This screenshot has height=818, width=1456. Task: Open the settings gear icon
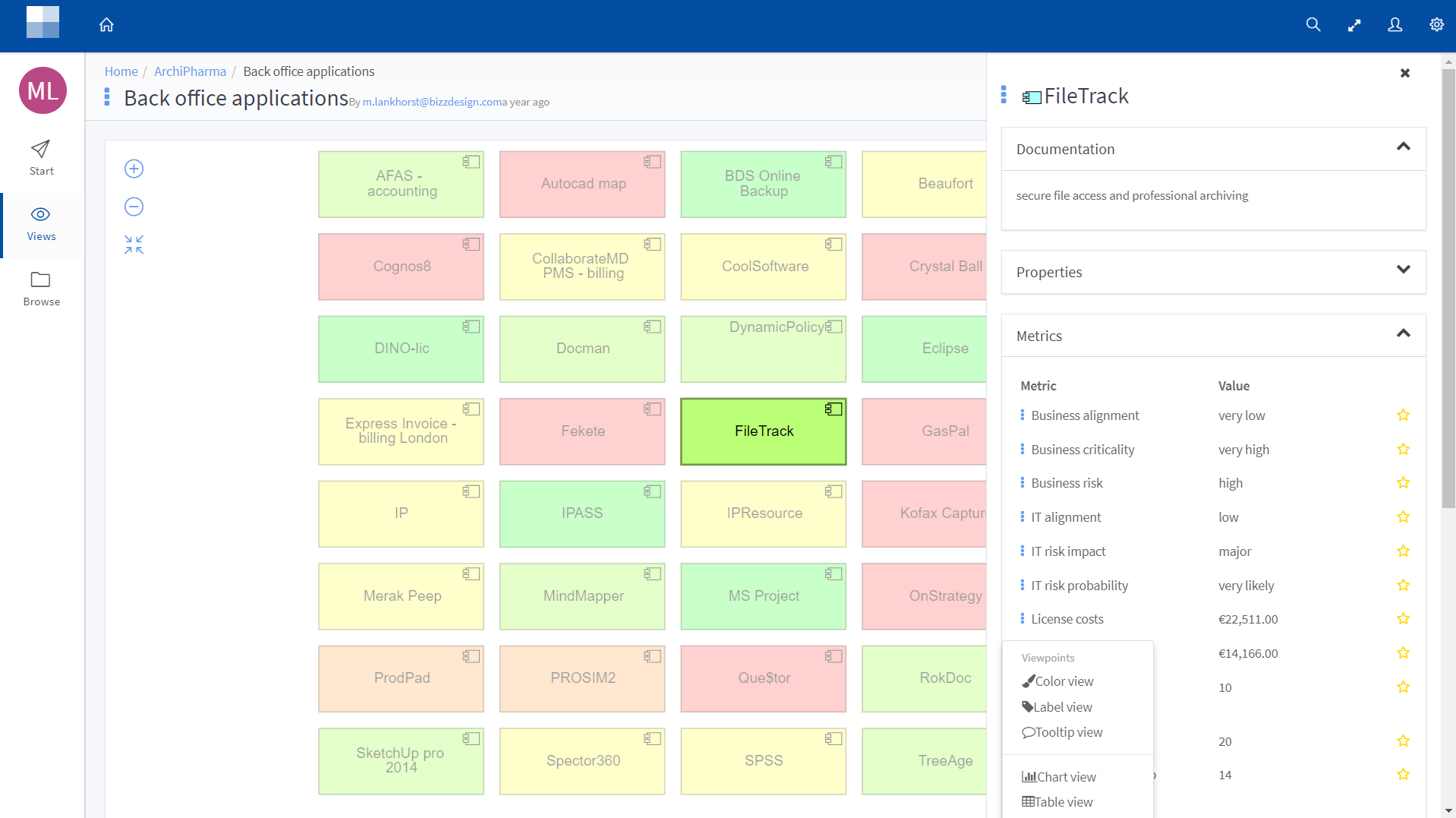point(1436,25)
